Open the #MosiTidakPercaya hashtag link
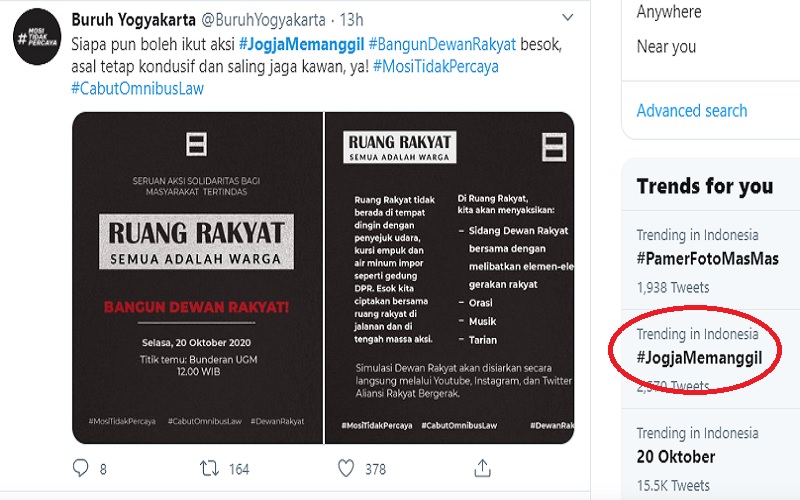 click(x=436, y=66)
